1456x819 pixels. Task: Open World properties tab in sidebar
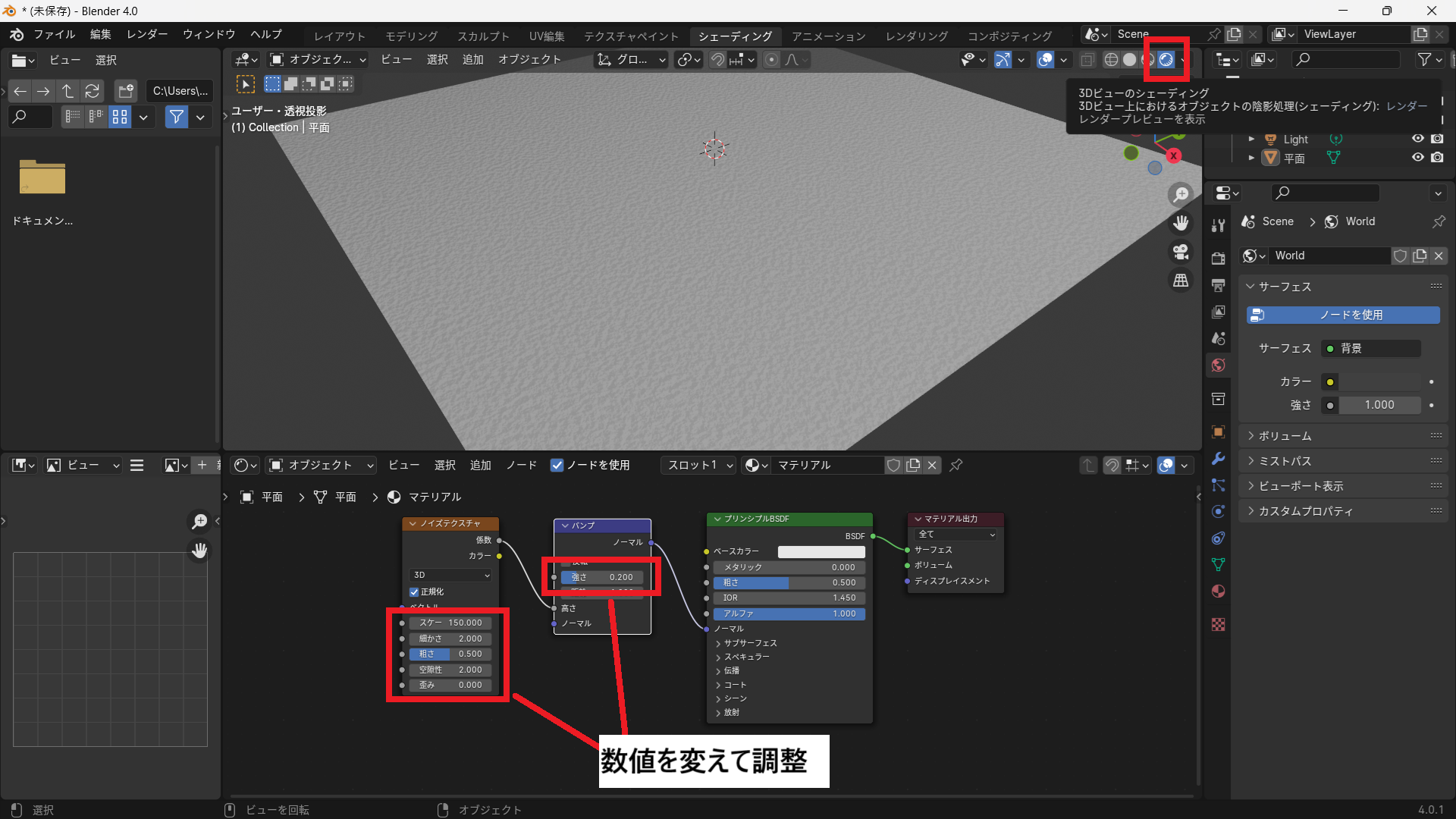1219,366
